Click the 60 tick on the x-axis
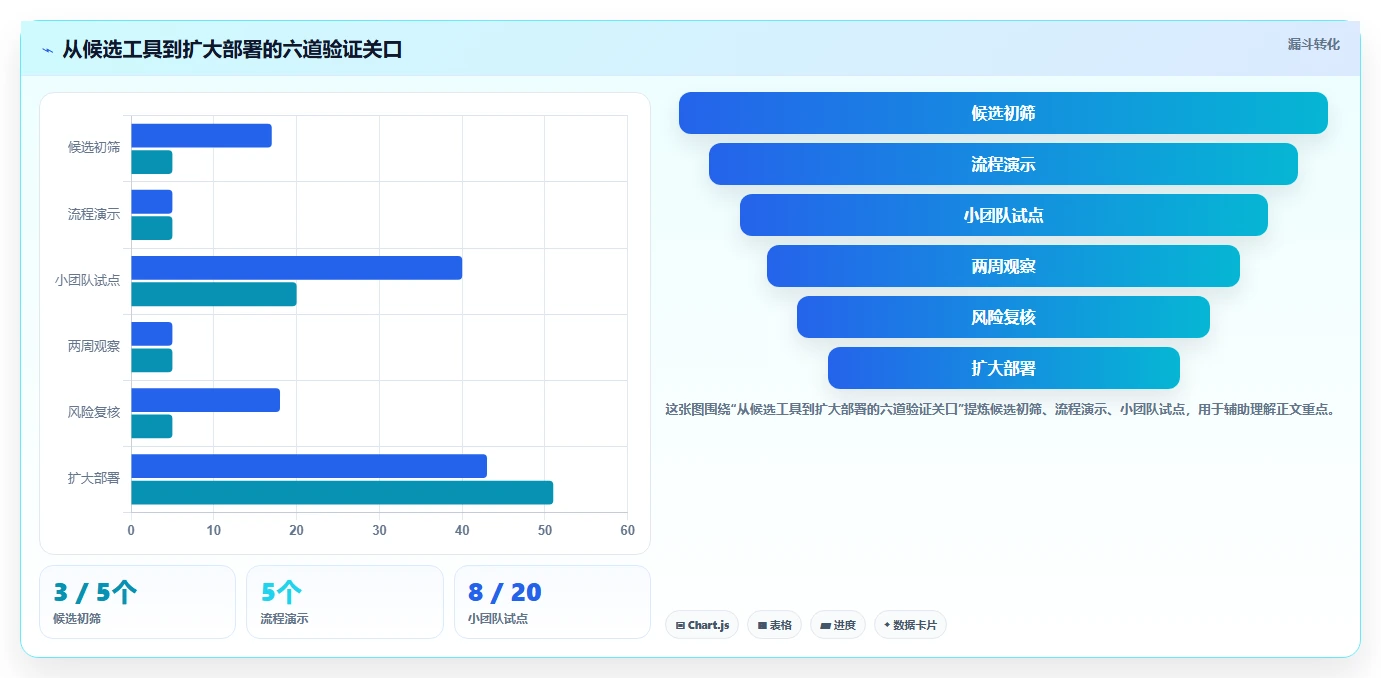The height and width of the screenshot is (678, 1381). pyautogui.click(x=627, y=530)
